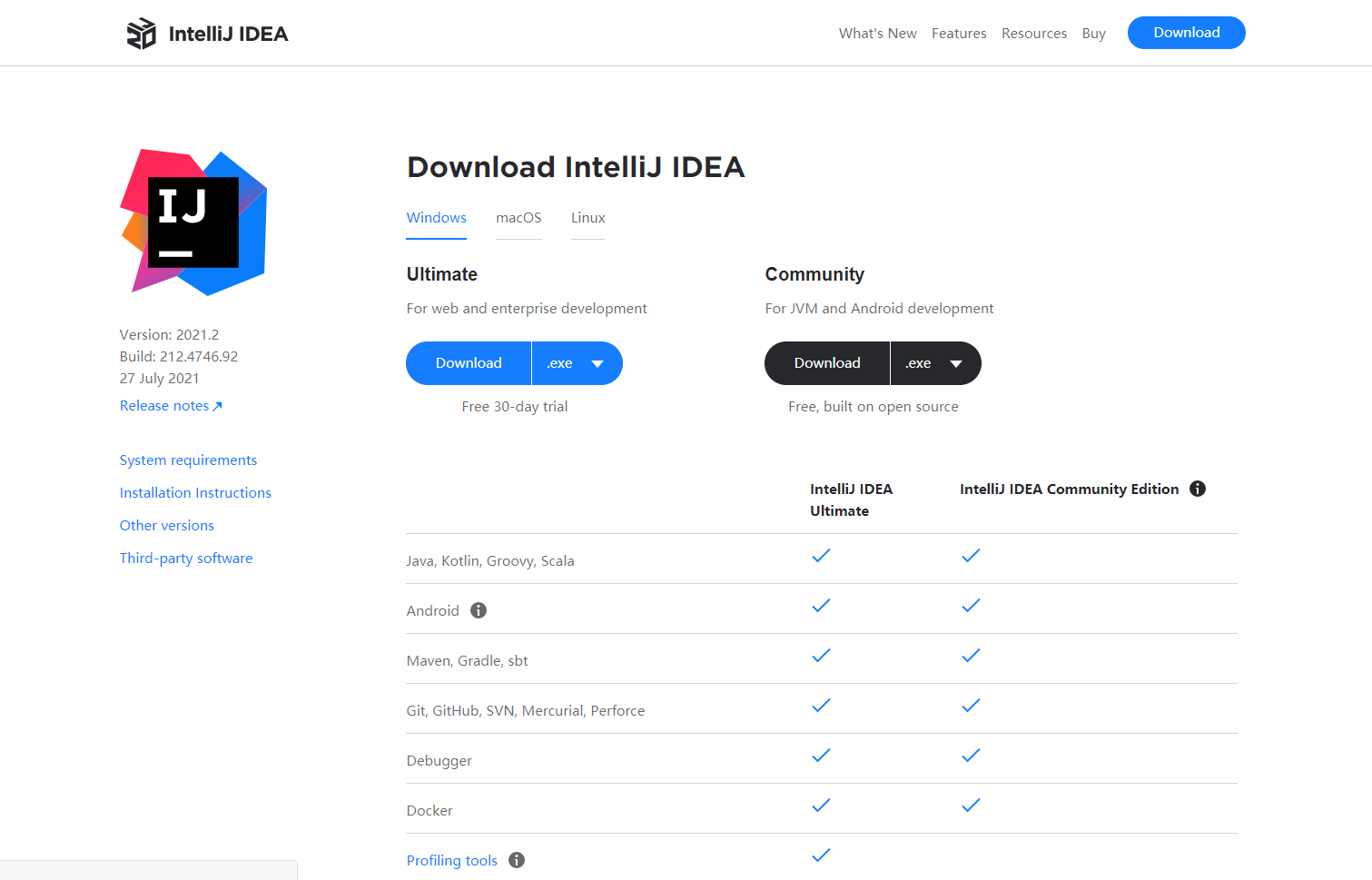
Task: Click the 'Download IntelliJ IDEA' heading
Action: click(576, 167)
